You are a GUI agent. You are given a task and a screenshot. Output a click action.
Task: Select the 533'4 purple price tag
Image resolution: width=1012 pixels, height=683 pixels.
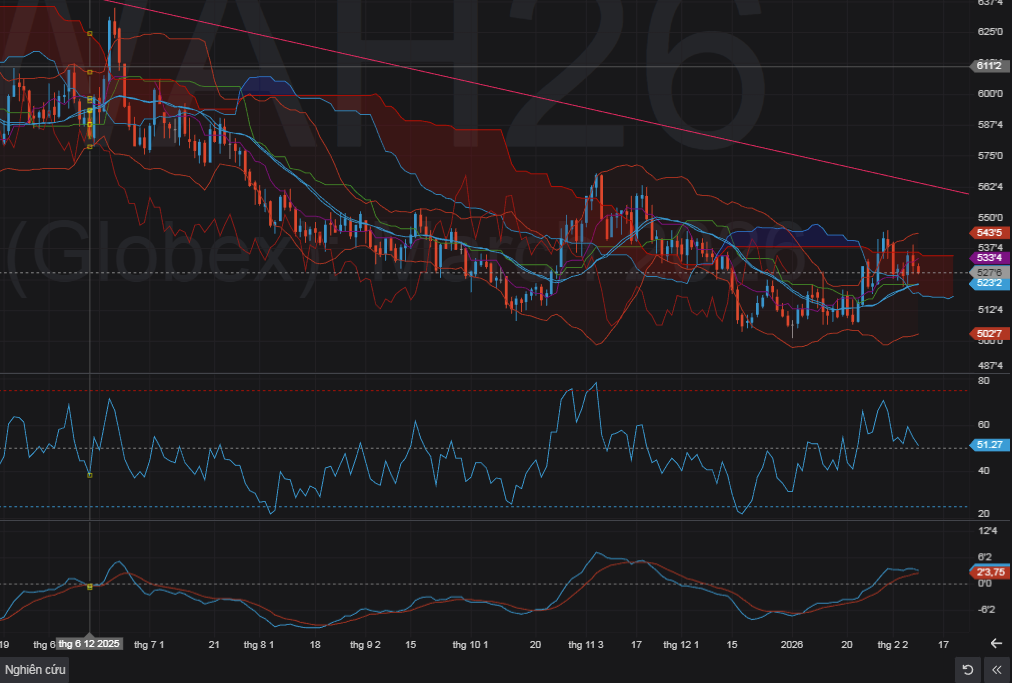[988, 258]
